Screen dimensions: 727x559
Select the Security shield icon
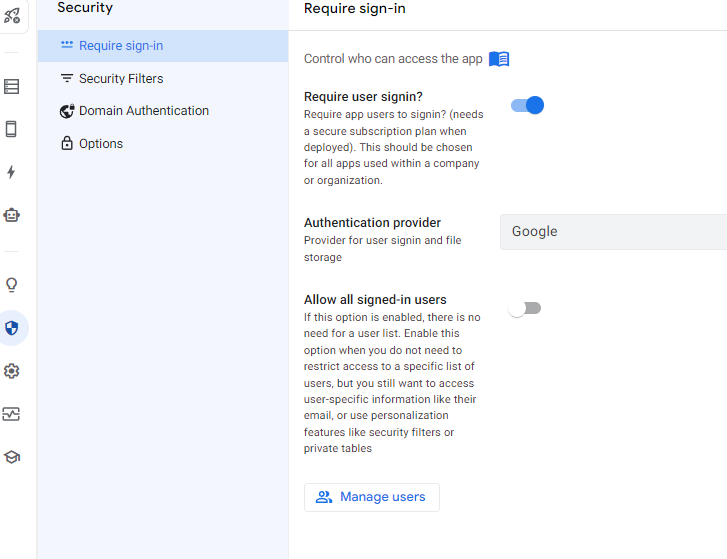[x=12, y=328]
